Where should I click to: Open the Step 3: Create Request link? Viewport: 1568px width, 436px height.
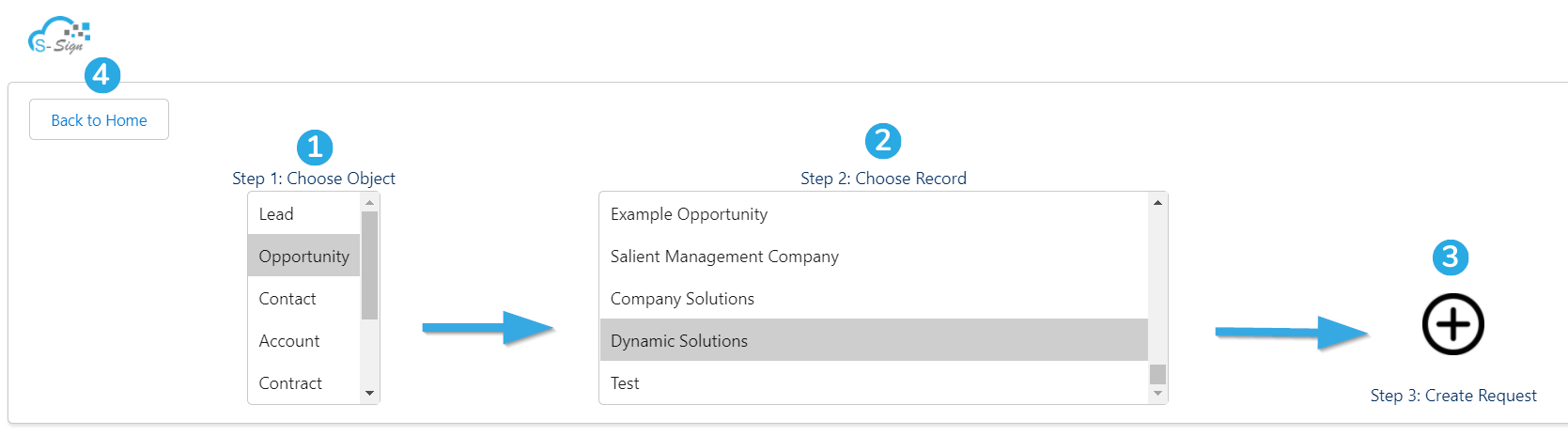[x=1453, y=396]
